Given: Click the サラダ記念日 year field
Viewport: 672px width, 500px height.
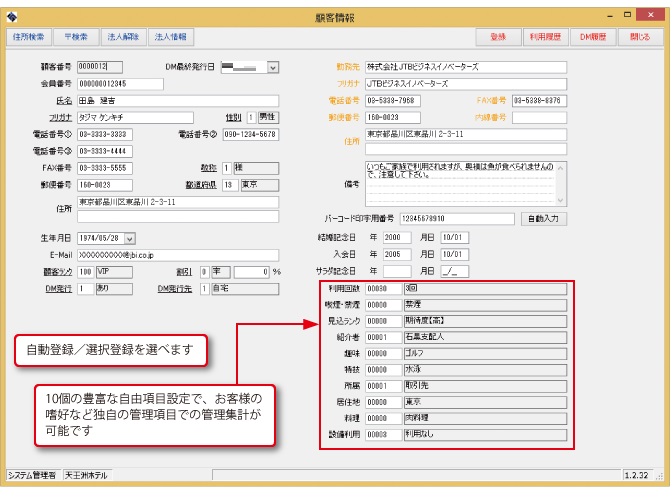Looking at the screenshot, I should point(397,272).
